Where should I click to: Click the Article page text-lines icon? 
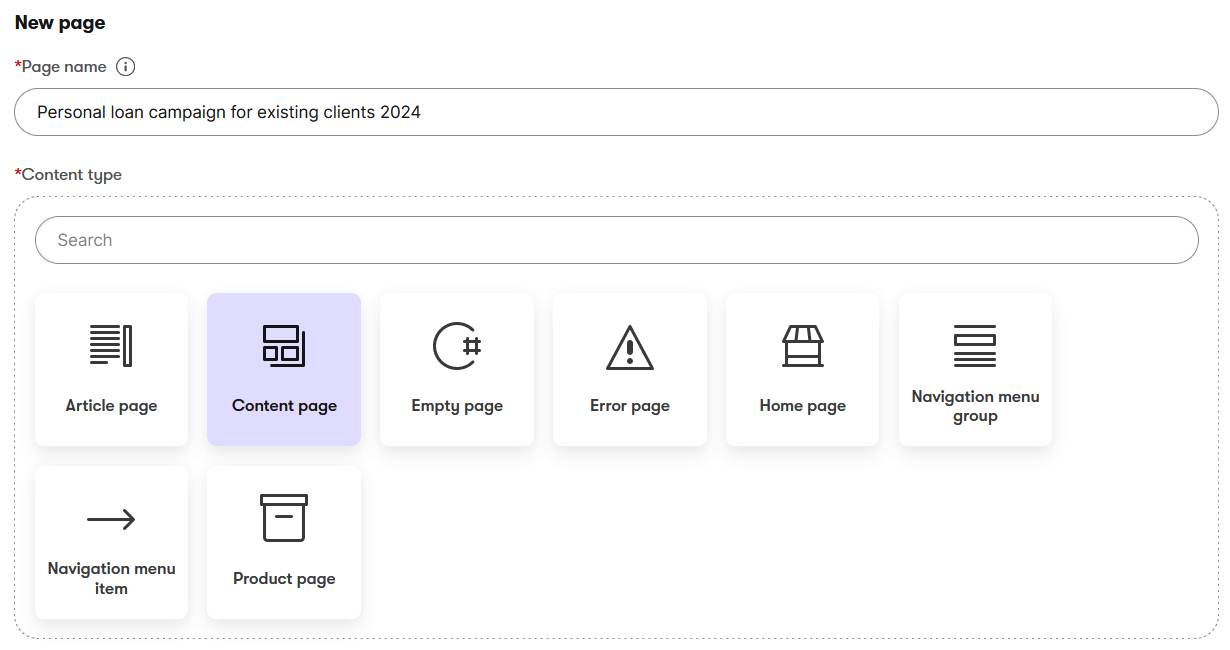pos(111,346)
